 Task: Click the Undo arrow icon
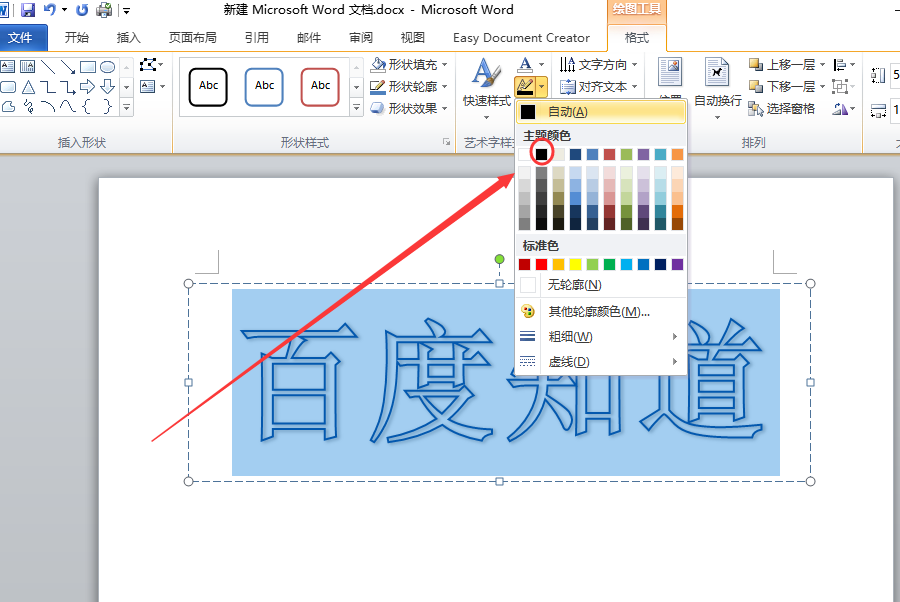pos(50,10)
